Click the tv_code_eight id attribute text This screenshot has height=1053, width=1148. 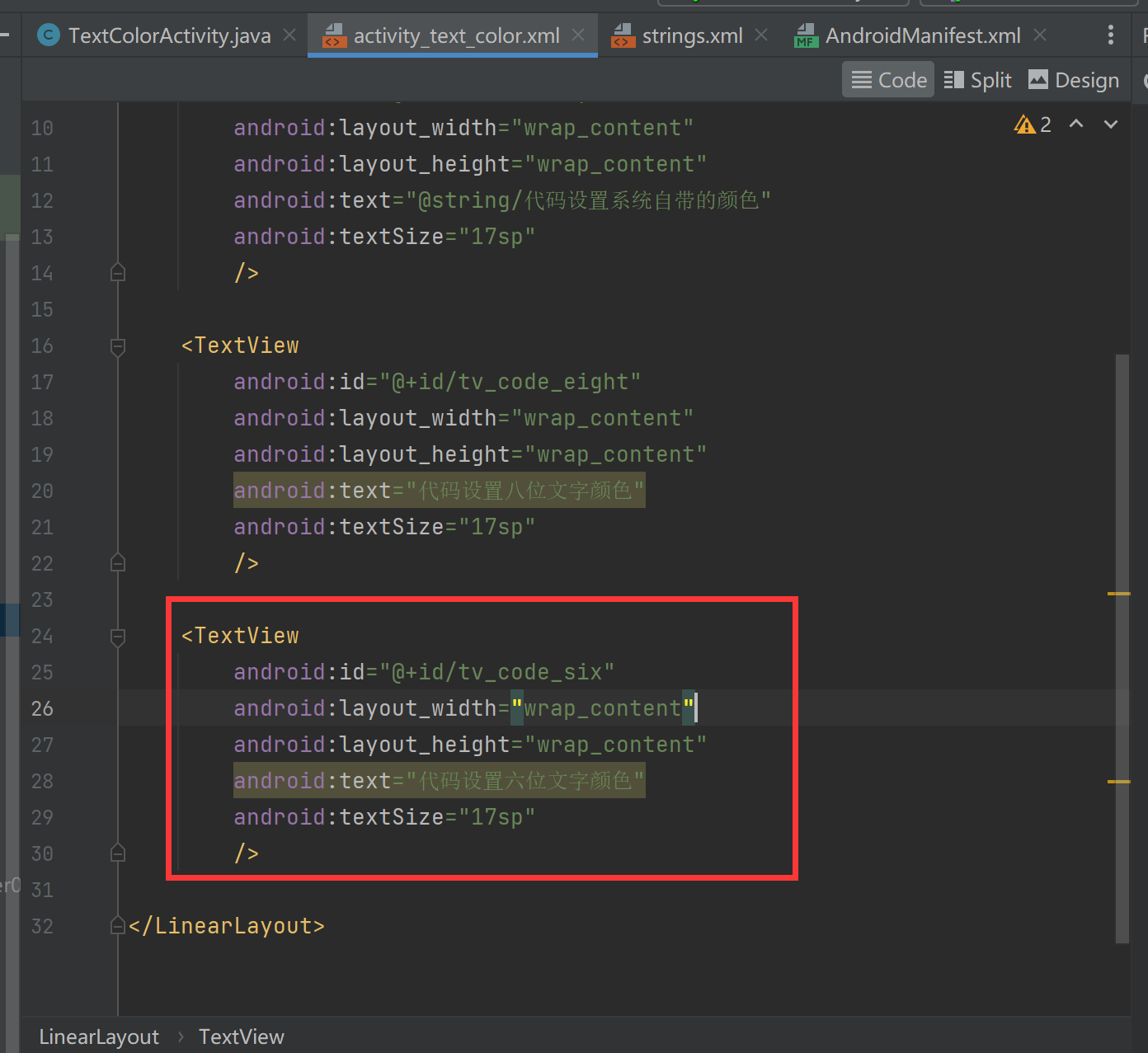tap(437, 382)
